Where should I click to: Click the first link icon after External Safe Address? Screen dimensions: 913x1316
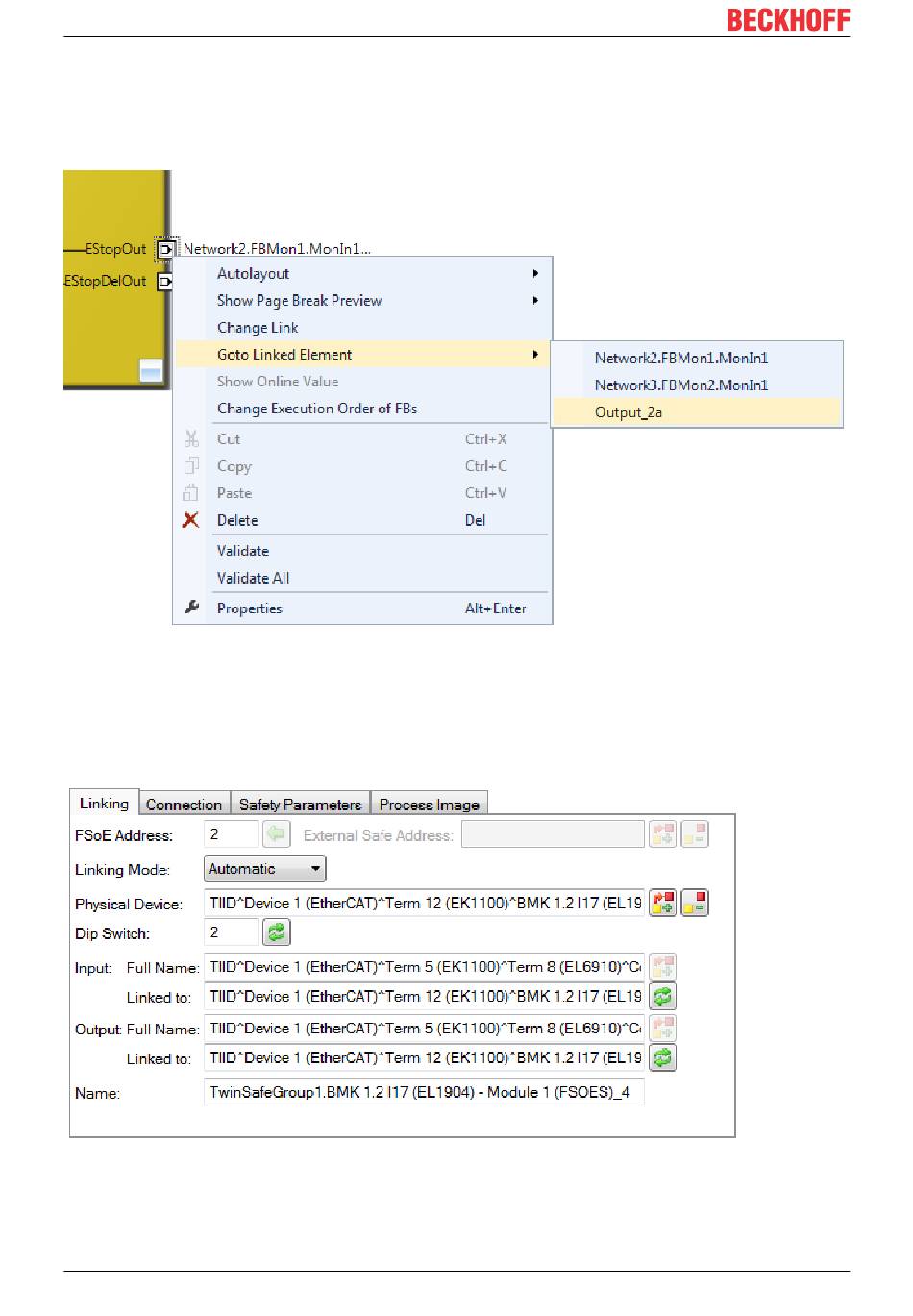coord(663,834)
